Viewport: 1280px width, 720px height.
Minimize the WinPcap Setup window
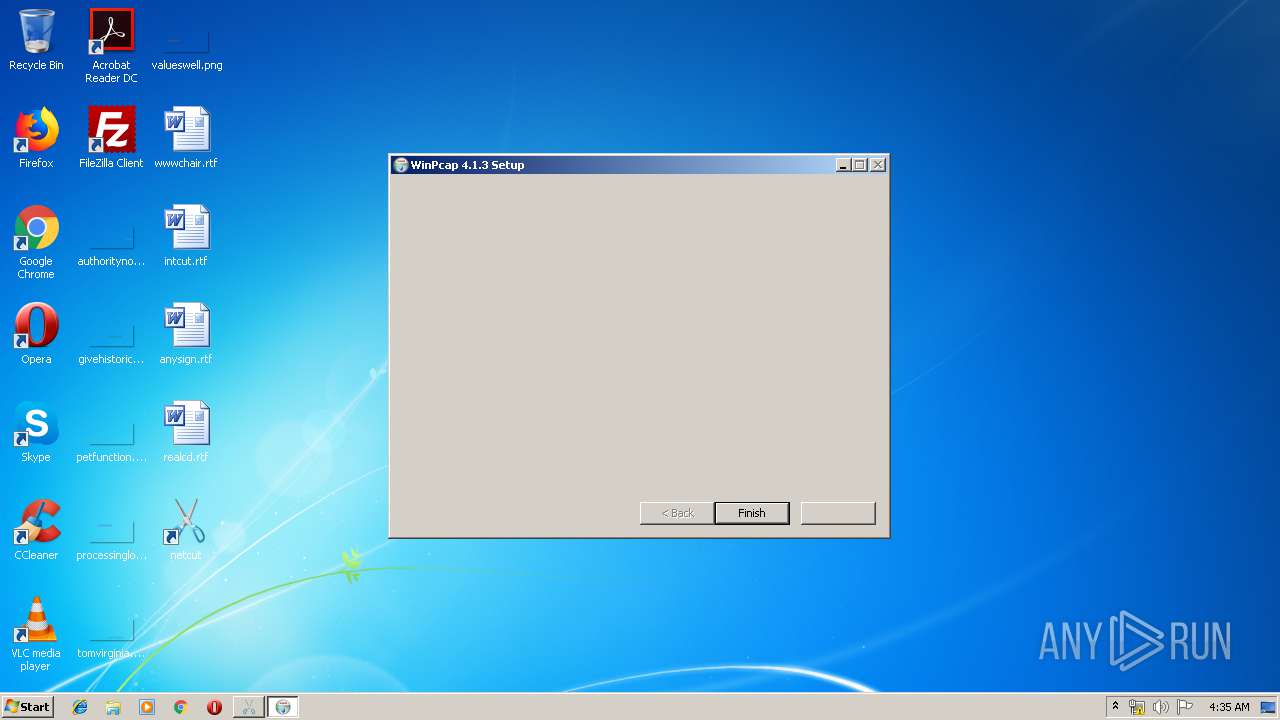tap(843, 165)
